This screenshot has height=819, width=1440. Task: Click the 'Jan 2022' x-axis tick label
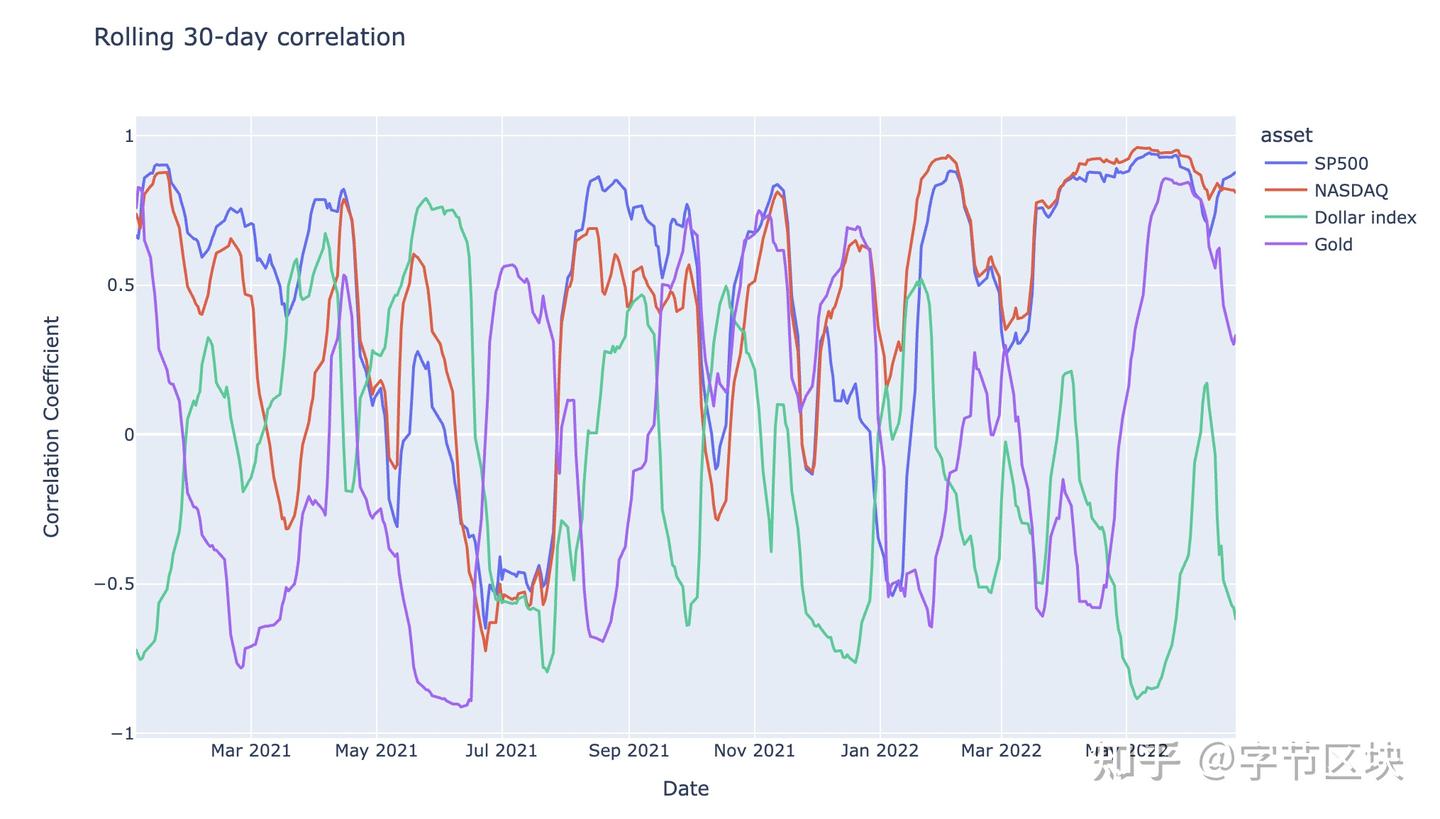tap(880, 751)
